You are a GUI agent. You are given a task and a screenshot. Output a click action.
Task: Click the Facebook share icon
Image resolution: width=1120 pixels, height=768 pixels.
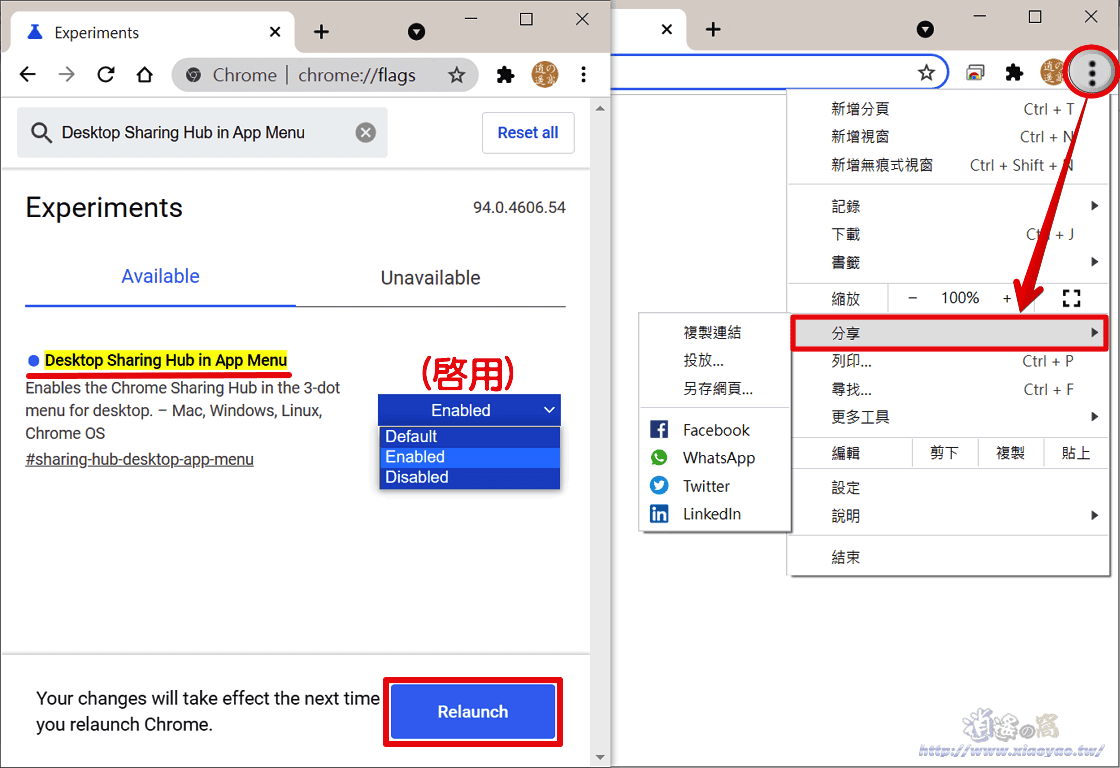click(x=659, y=429)
